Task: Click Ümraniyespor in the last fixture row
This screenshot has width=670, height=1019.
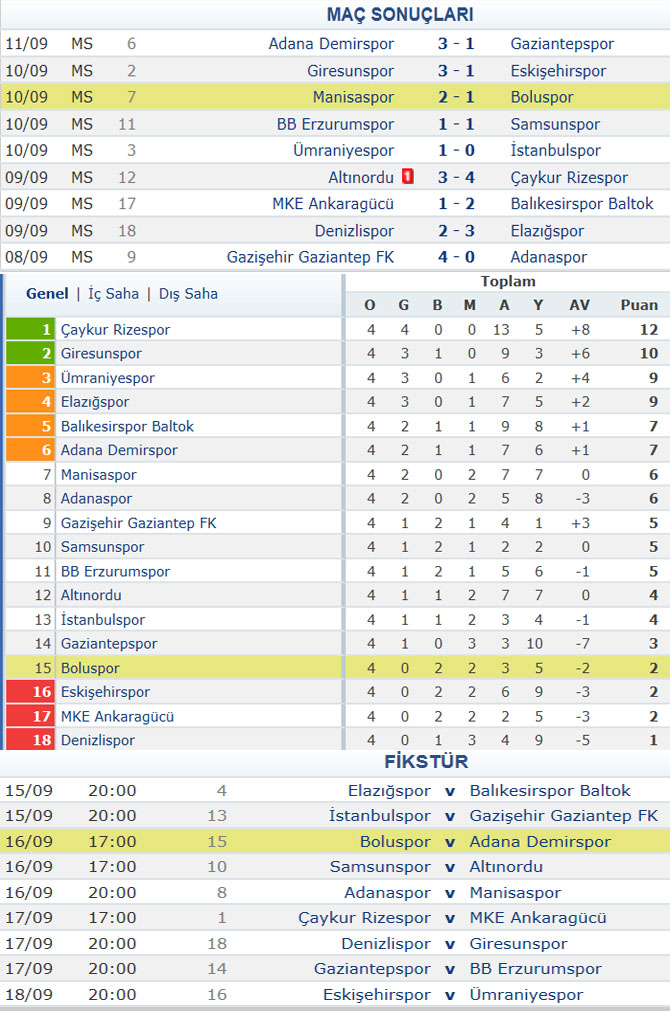Action: (526, 995)
